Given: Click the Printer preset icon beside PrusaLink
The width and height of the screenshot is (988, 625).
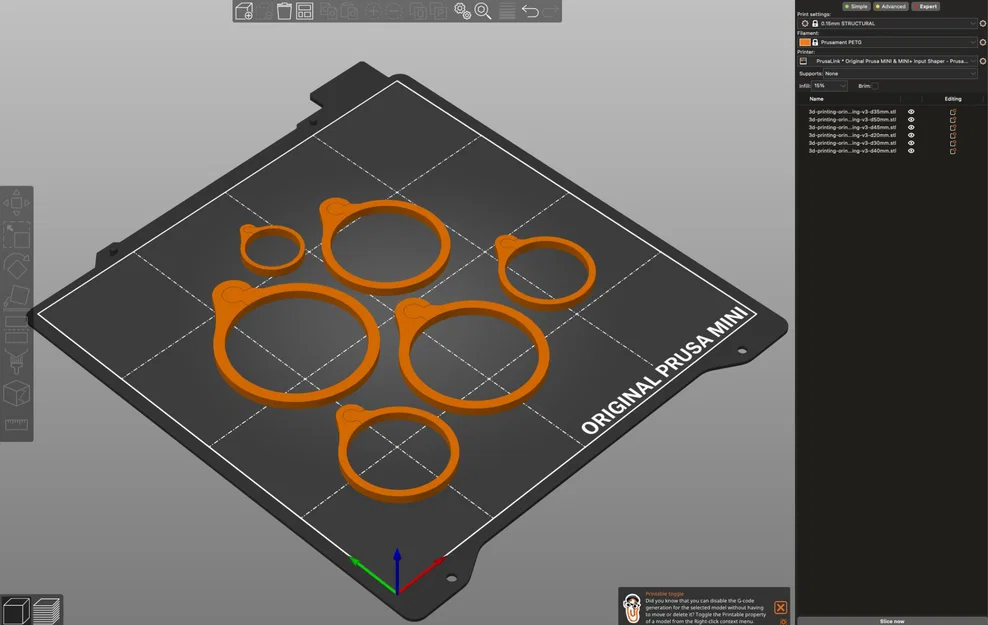Looking at the screenshot, I should (803, 61).
